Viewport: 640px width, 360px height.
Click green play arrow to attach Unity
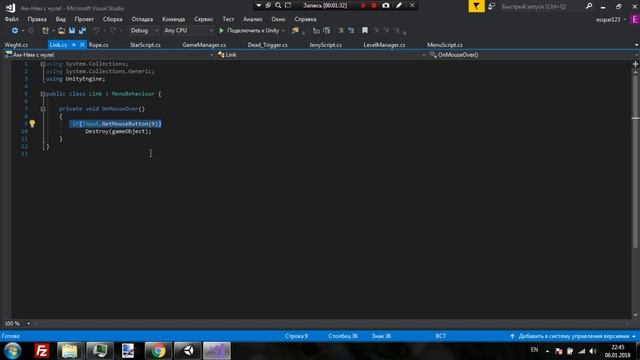221,31
